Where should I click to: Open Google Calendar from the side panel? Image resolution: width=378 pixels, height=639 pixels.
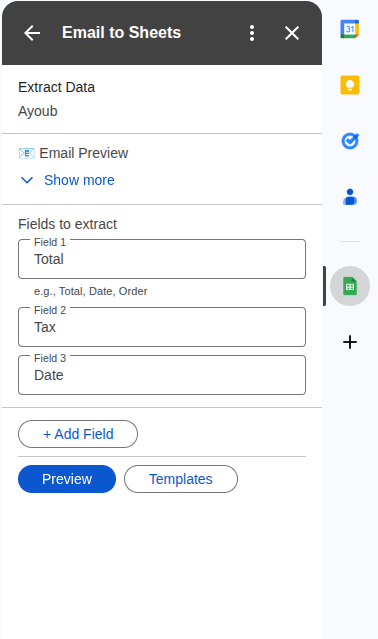(x=350, y=29)
